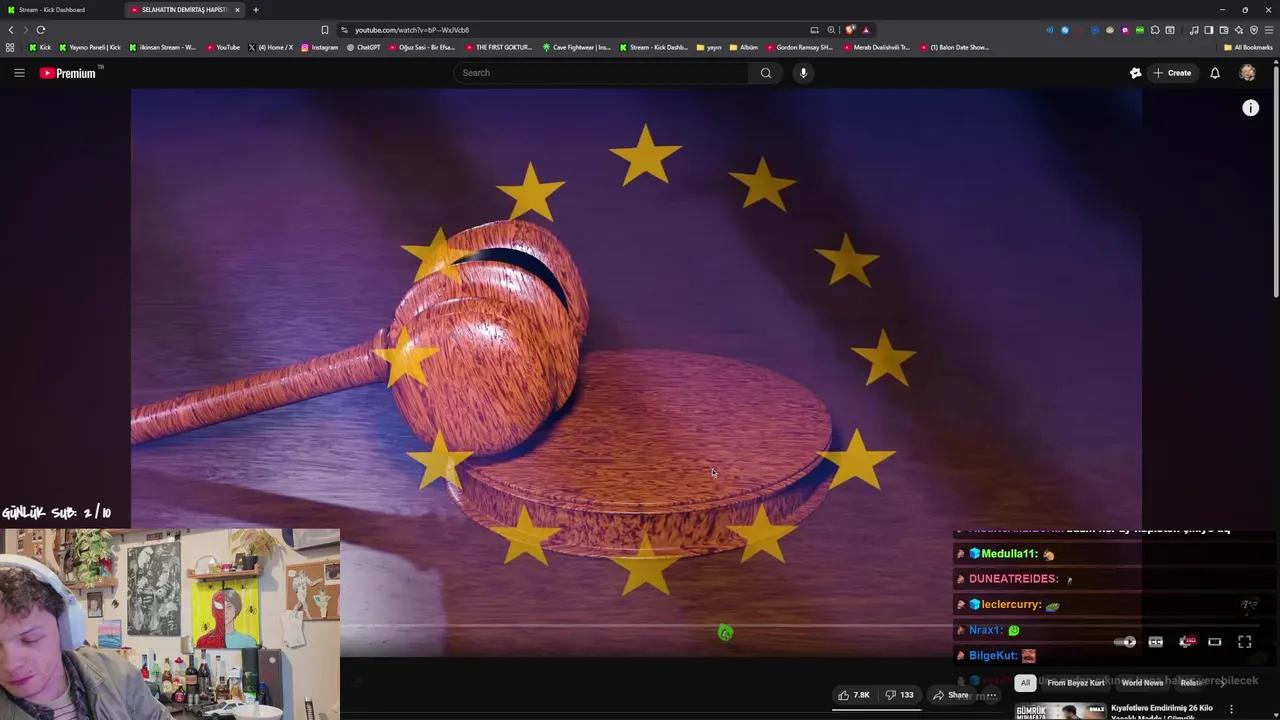The height and width of the screenshot is (720, 1280).
Task: Toggle autoplay switch in the player
Action: click(1126, 642)
